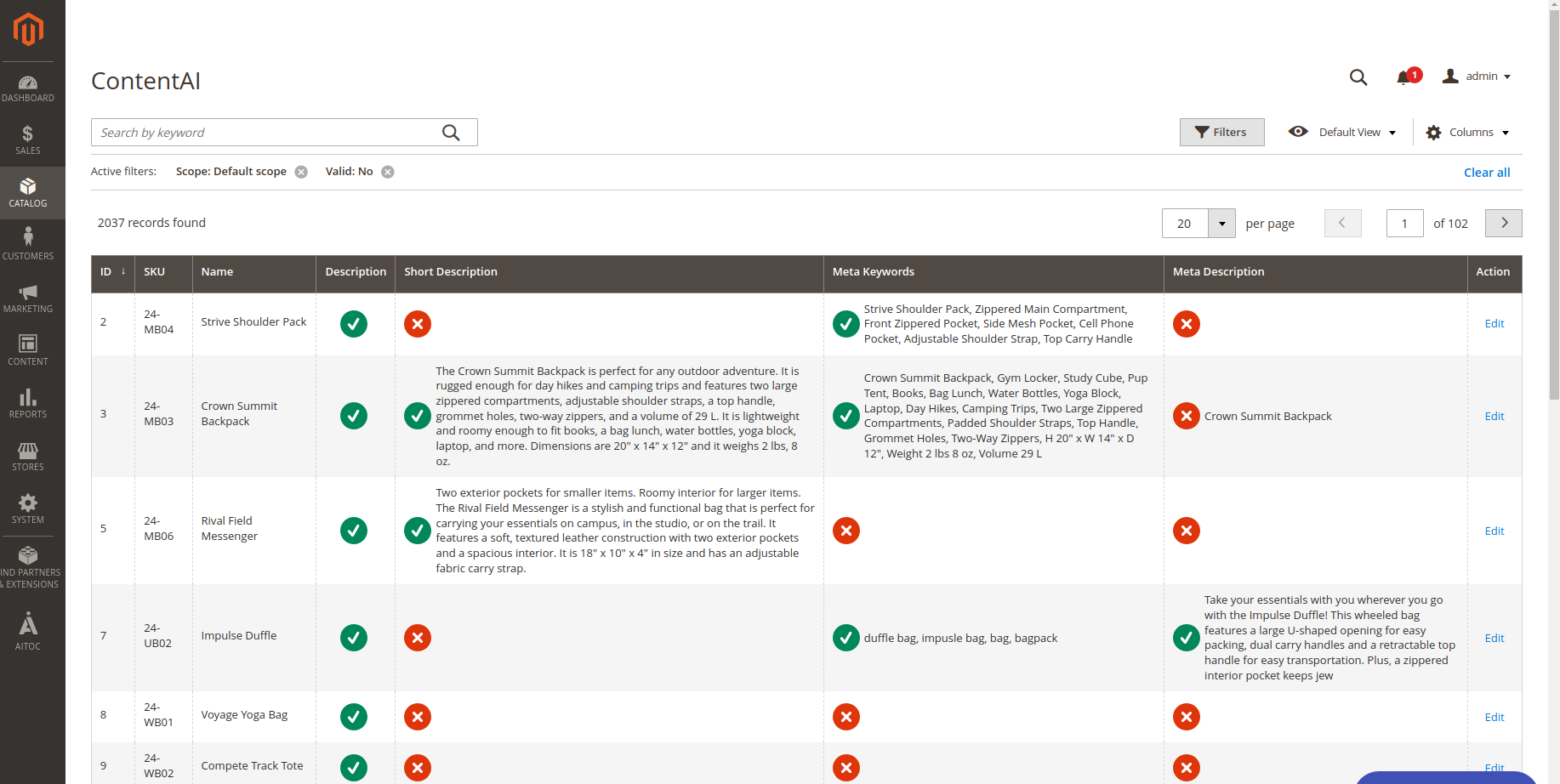Open the notifications bell
Screen dimensions: 1560x784
pos(1403,77)
